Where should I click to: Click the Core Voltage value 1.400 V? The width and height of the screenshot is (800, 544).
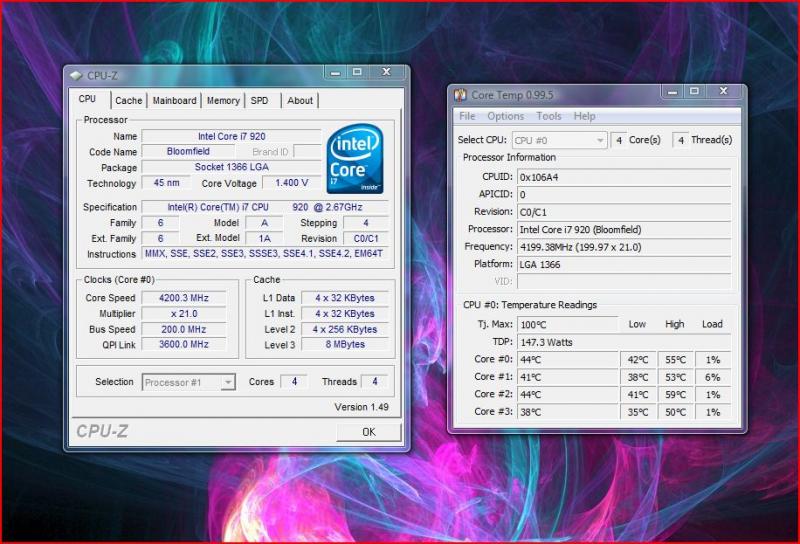(x=292, y=183)
